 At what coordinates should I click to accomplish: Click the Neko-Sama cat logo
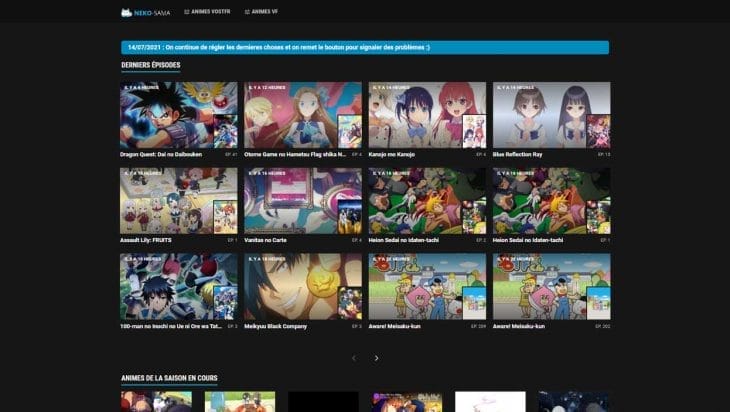pyautogui.click(x=125, y=12)
